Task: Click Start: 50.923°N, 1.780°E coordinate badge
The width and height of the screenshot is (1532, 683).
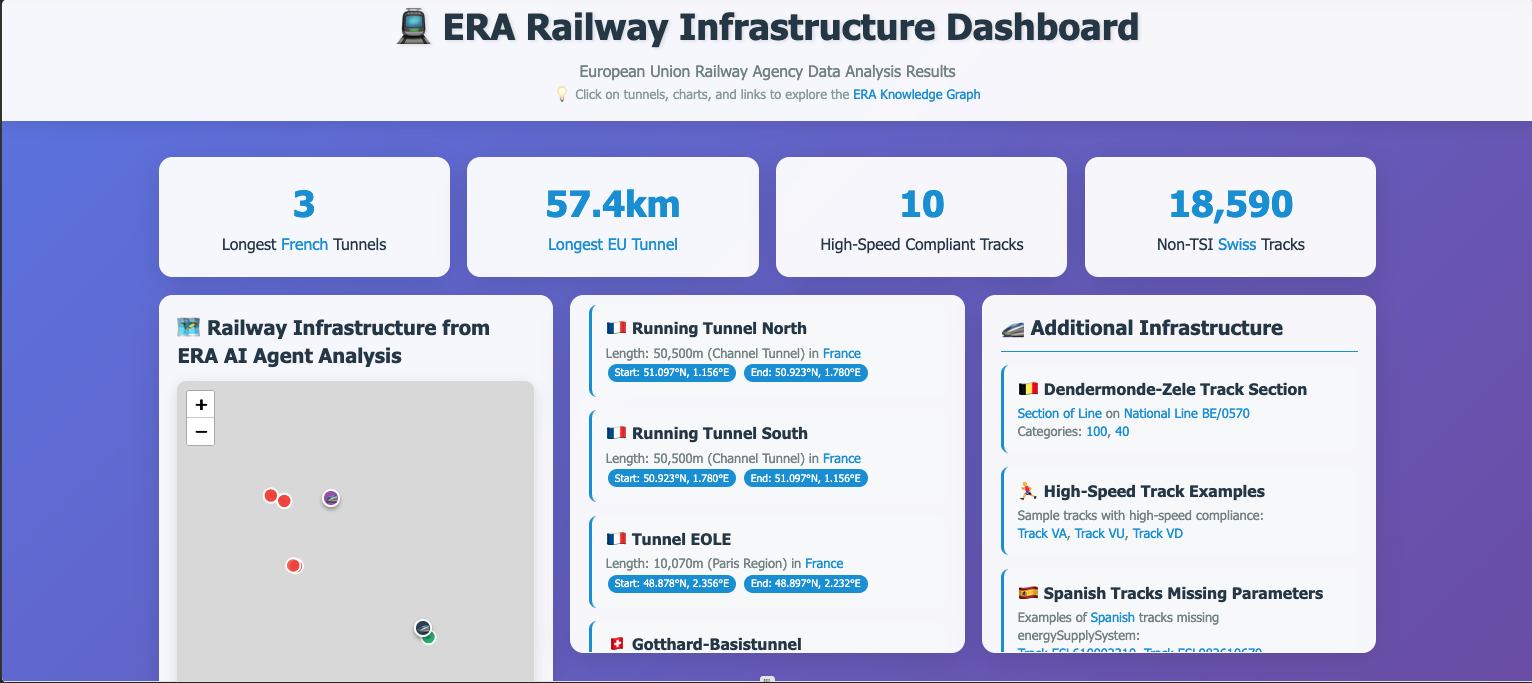Action: [672, 478]
